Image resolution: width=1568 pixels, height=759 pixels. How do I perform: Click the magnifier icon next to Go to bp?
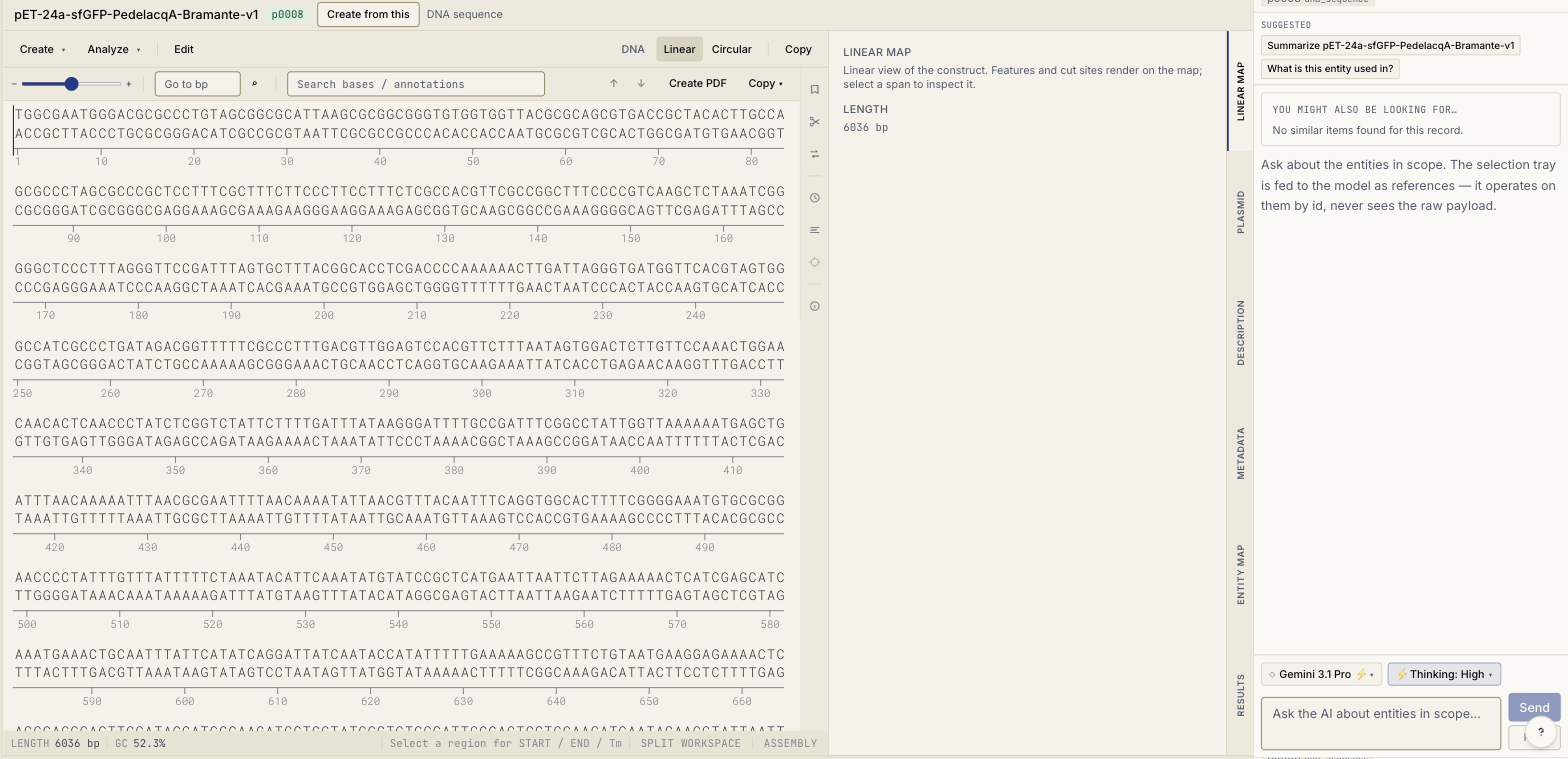254,84
